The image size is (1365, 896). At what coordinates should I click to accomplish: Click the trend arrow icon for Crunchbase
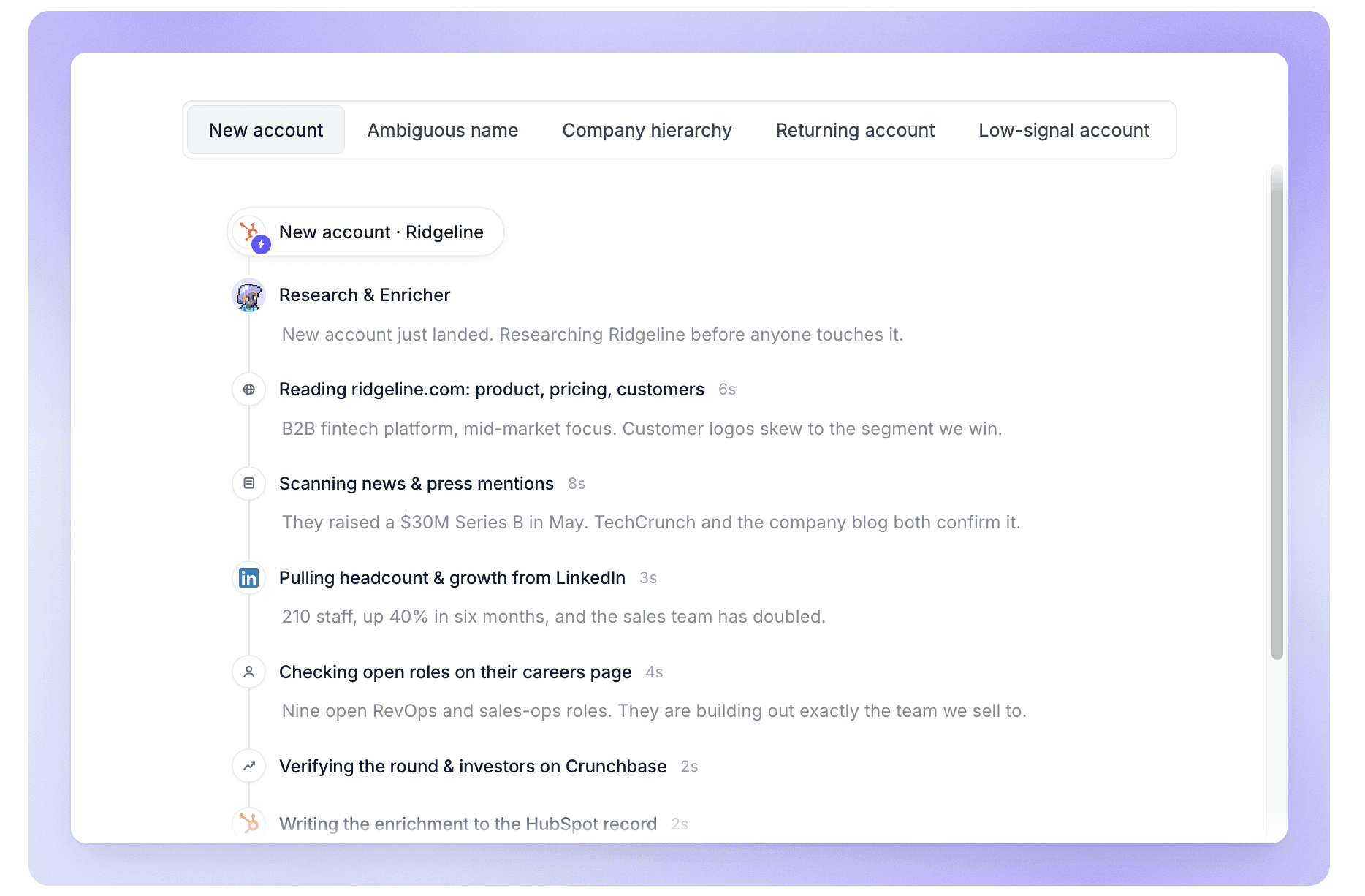pos(249,766)
